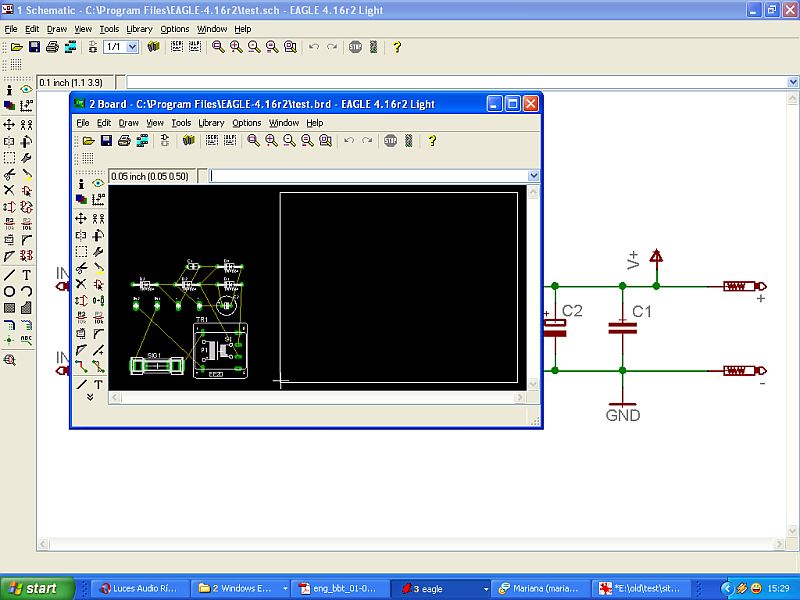Expand the Schematic command line history dropdown
Image resolution: width=800 pixels, height=600 pixels.
pyautogui.click(x=792, y=82)
